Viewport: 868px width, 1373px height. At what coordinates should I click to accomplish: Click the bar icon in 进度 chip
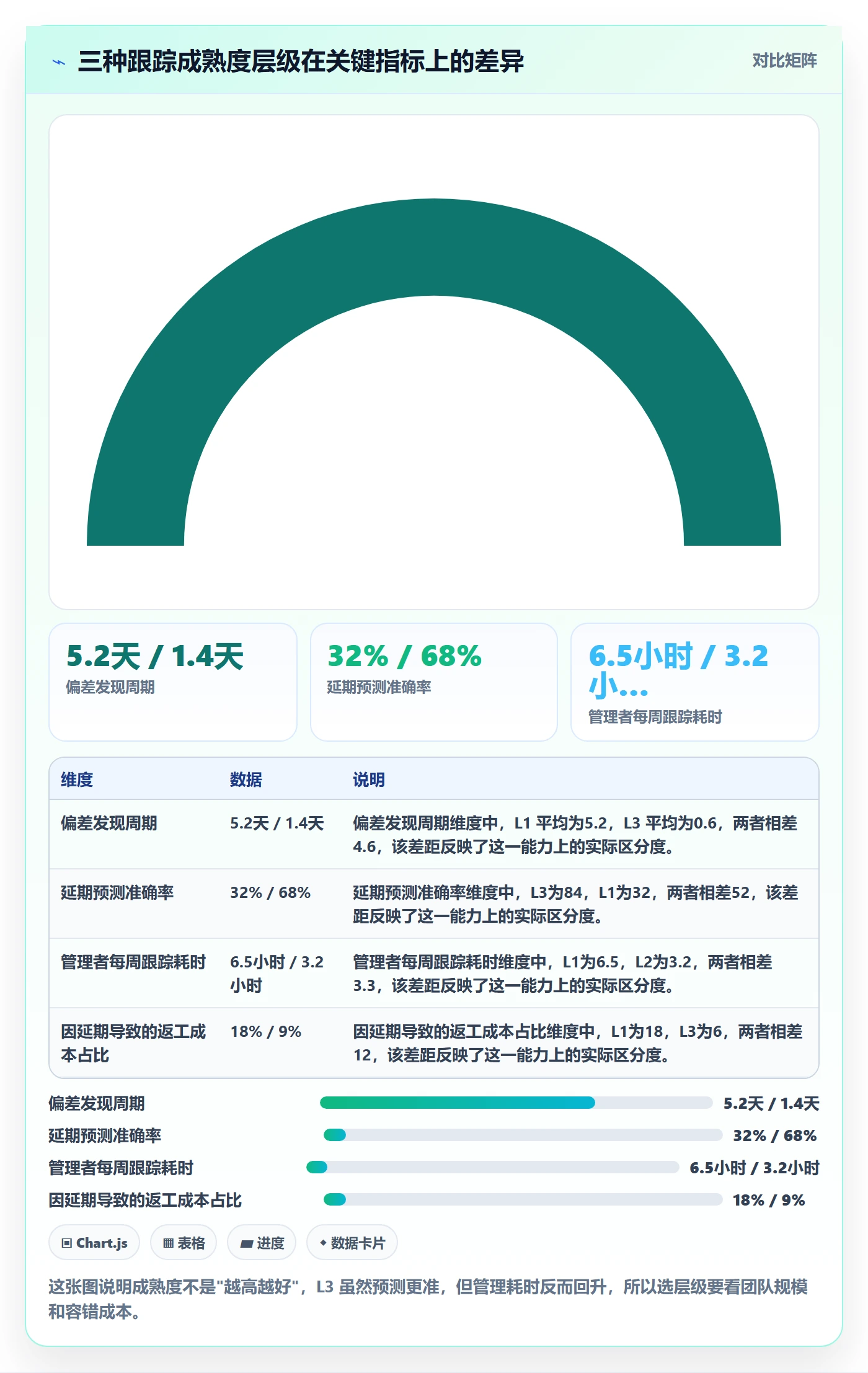point(246,1243)
